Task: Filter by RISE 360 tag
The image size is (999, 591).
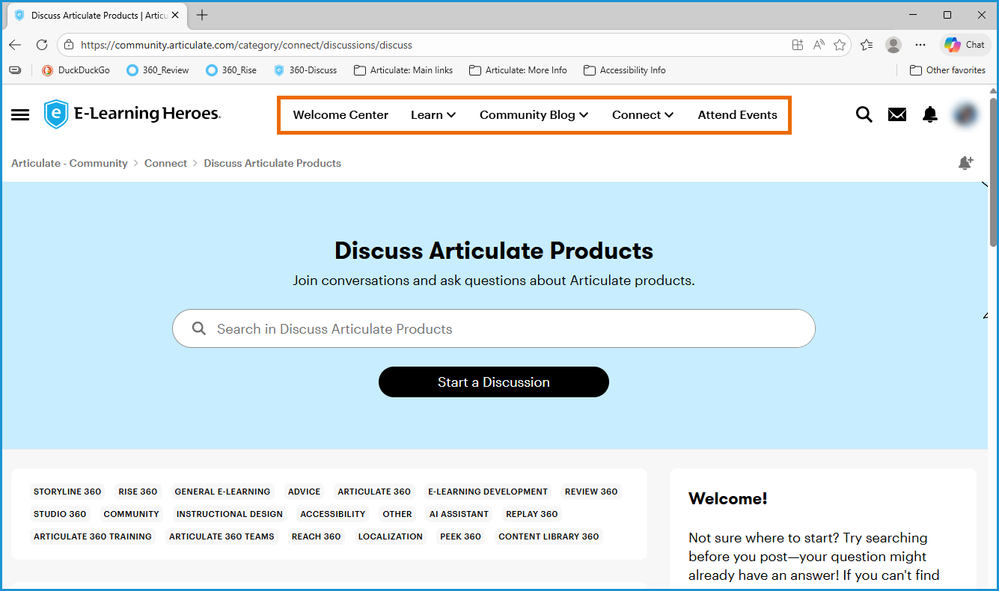Action: coord(138,492)
